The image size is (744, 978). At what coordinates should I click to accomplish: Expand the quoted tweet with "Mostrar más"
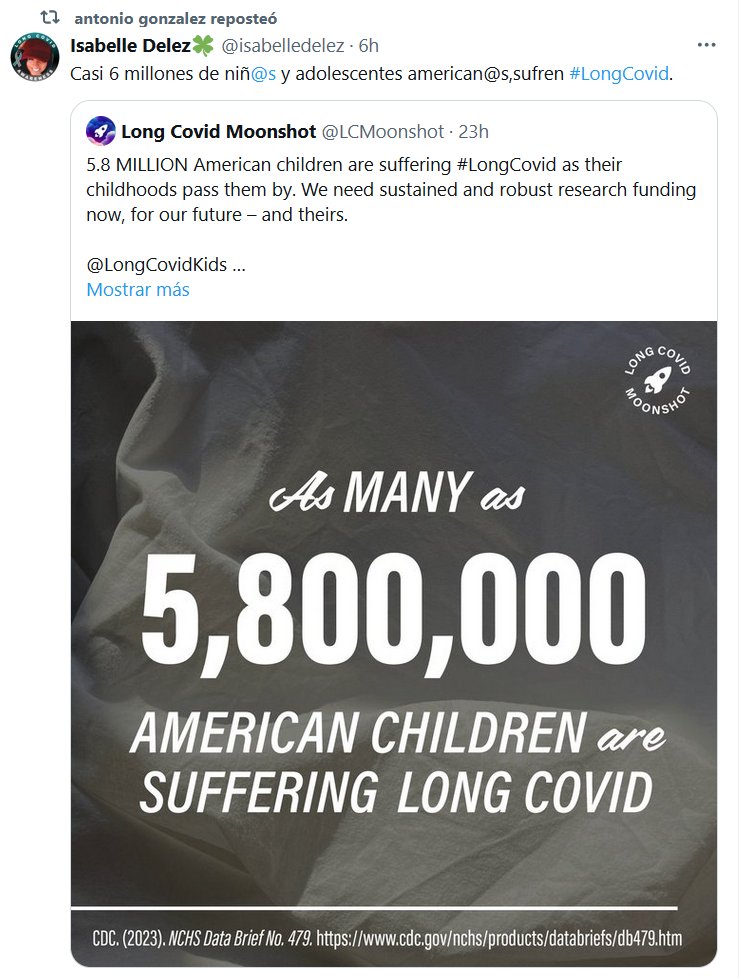point(138,290)
